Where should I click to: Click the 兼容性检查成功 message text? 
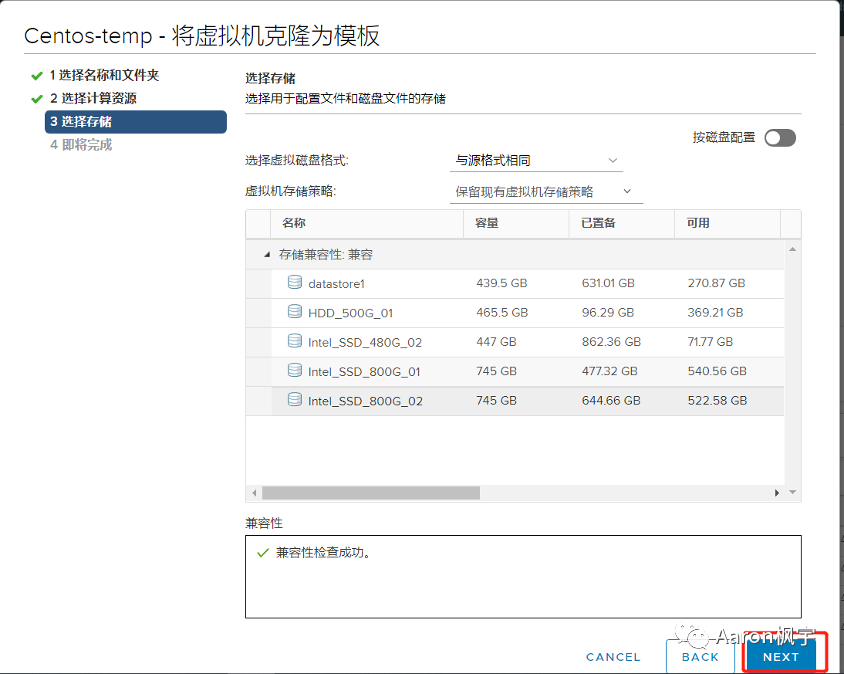[x=323, y=553]
